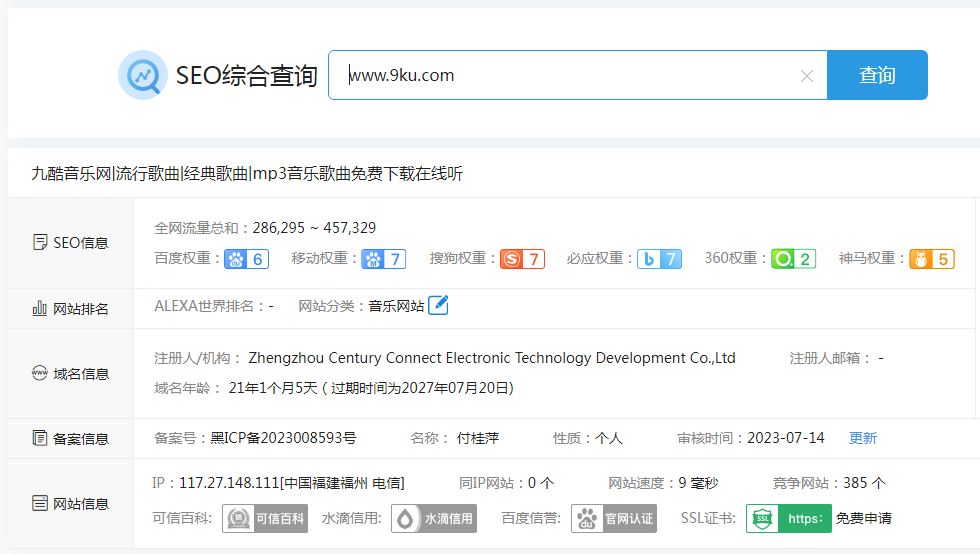Clear the search box with the X icon
This screenshot has width=980, height=554.
coord(807,76)
